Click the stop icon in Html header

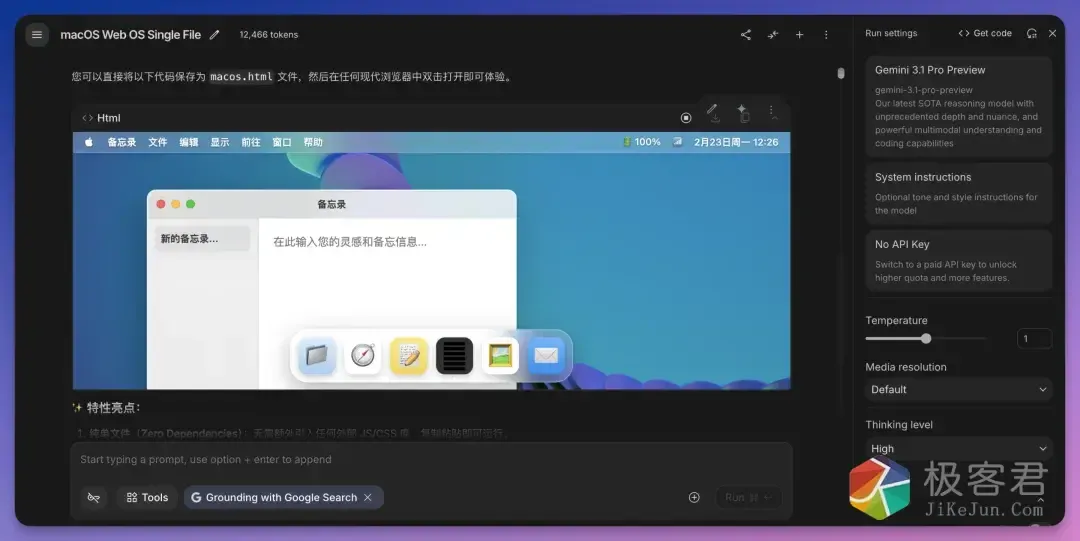click(686, 118)
